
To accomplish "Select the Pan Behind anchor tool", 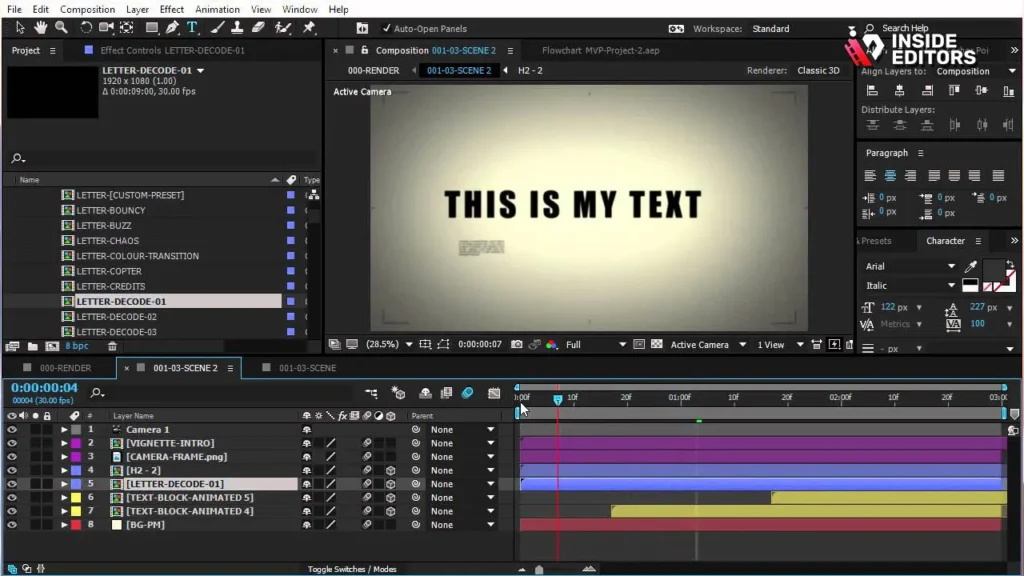I will point(127,27).
